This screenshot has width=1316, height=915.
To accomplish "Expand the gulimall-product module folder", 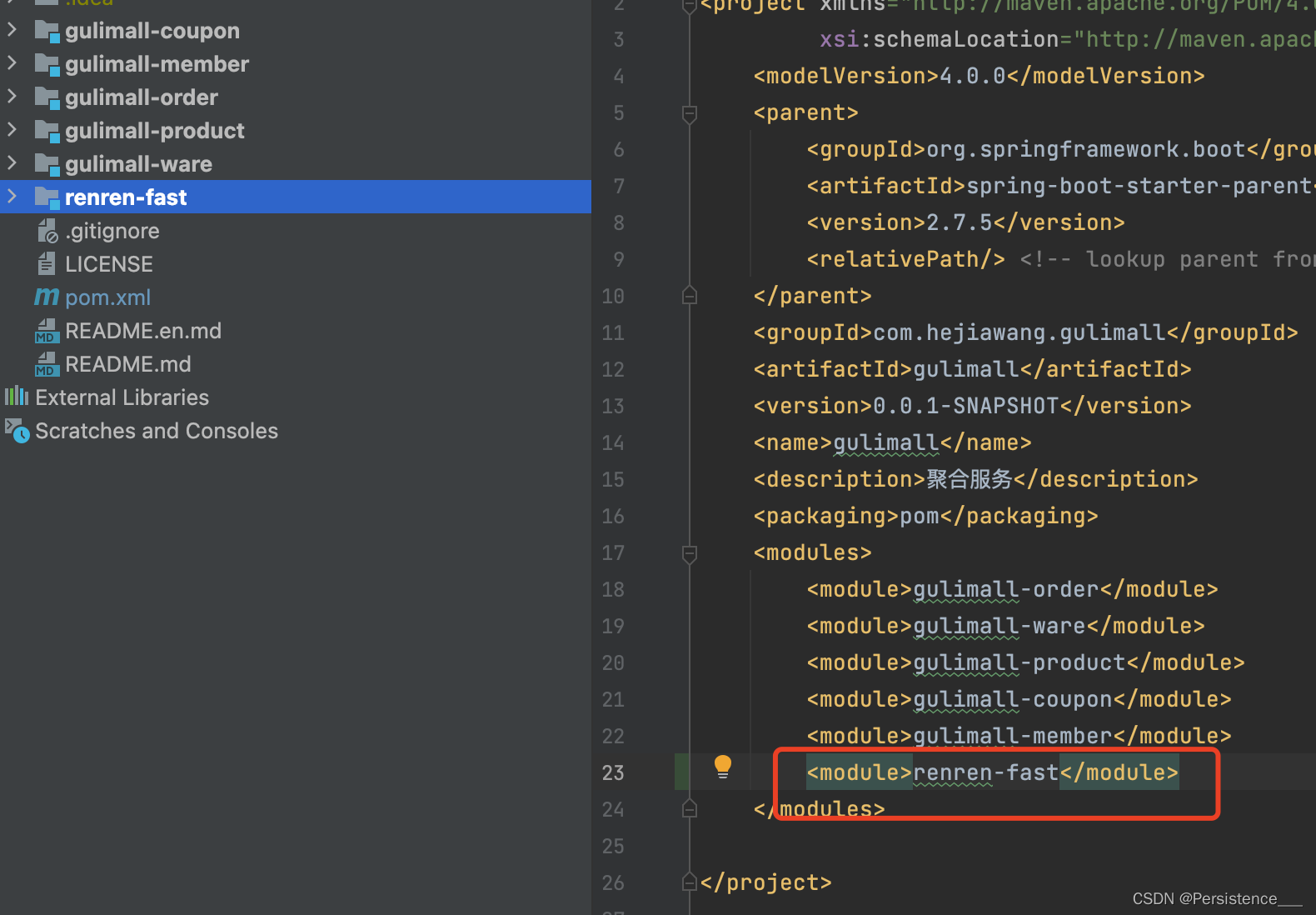I will pos(12,130).
